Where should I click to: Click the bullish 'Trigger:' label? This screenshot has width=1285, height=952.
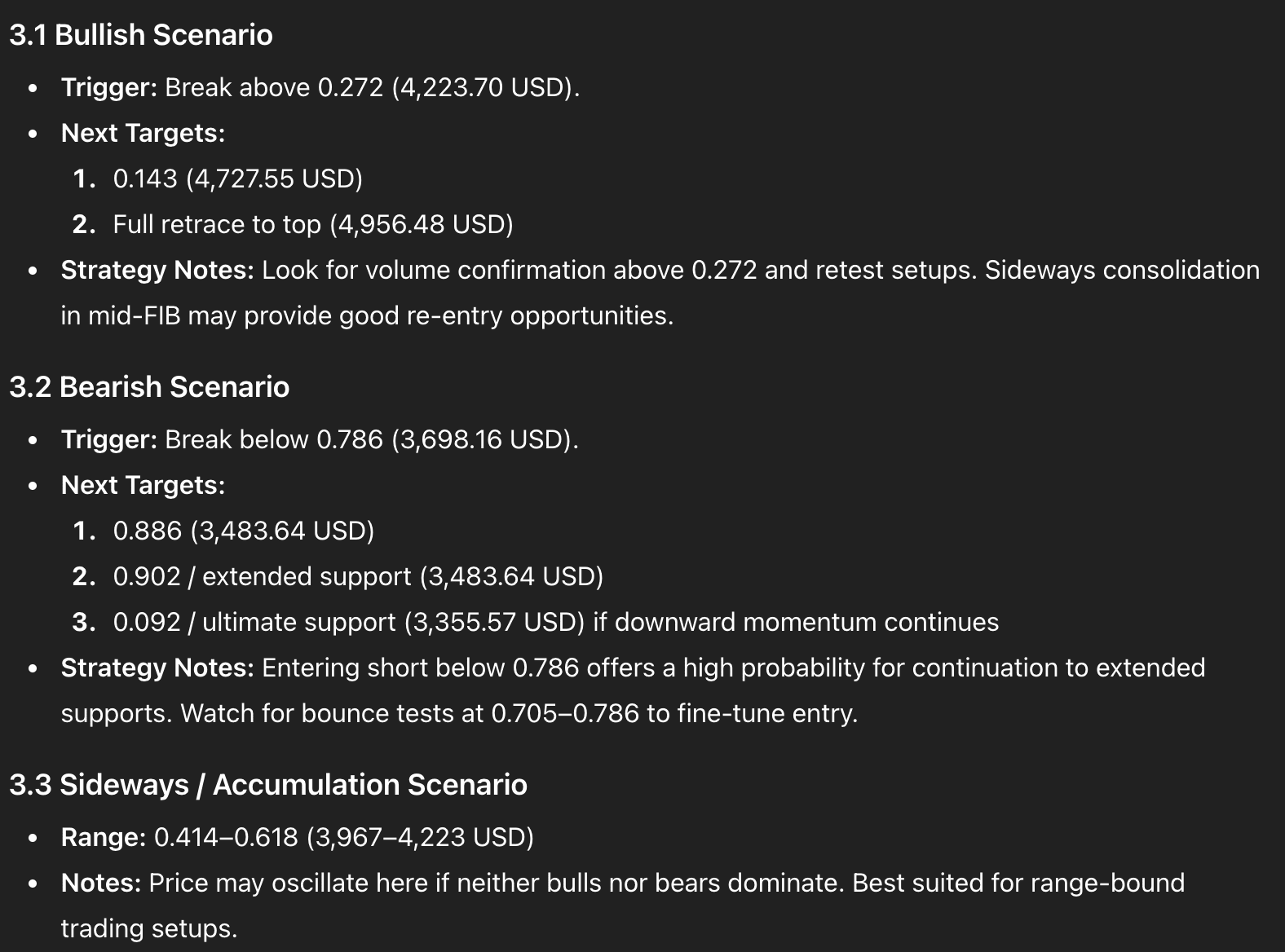108,87
